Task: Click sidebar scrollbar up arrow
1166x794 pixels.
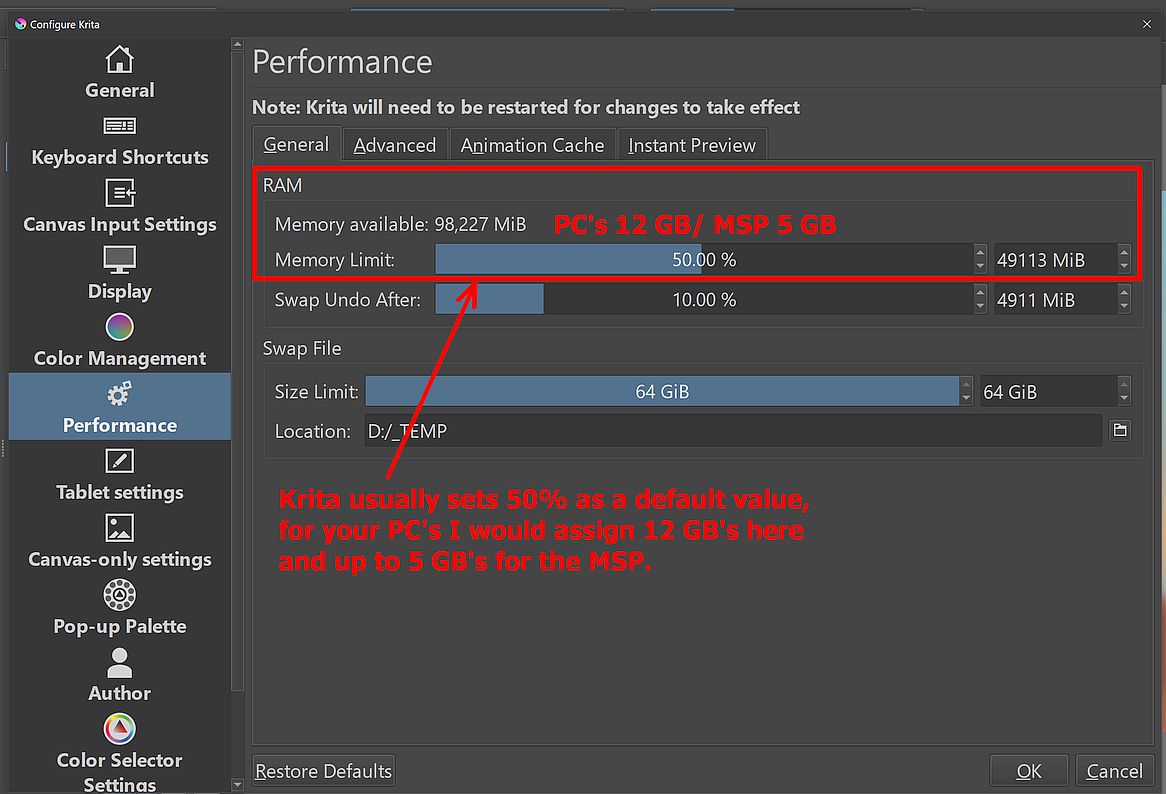Action: [237, 44]
